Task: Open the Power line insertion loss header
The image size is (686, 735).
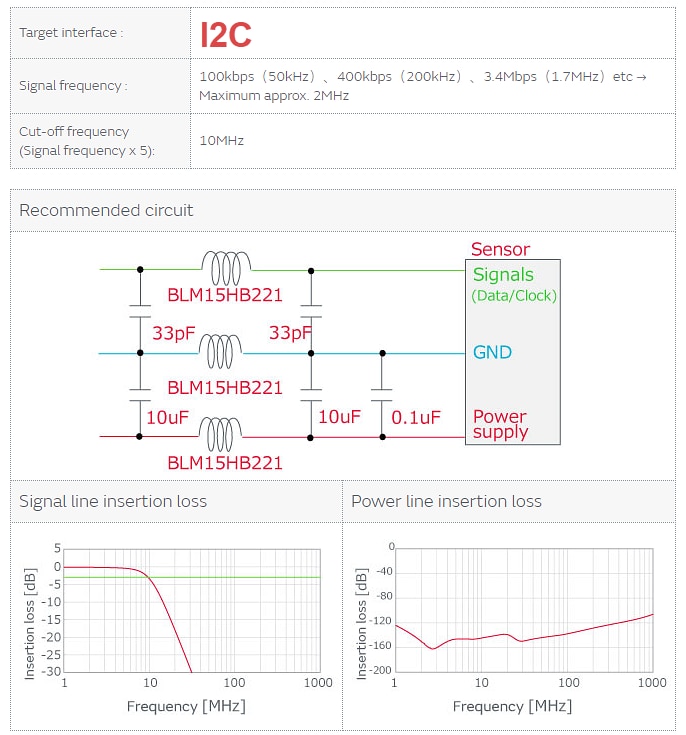Action: pos(446,501)
